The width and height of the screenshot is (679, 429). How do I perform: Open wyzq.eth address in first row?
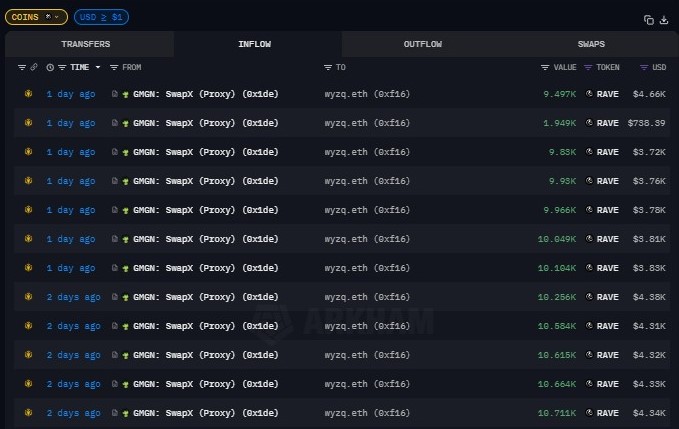pyautogui.click(x=366, y=94)
